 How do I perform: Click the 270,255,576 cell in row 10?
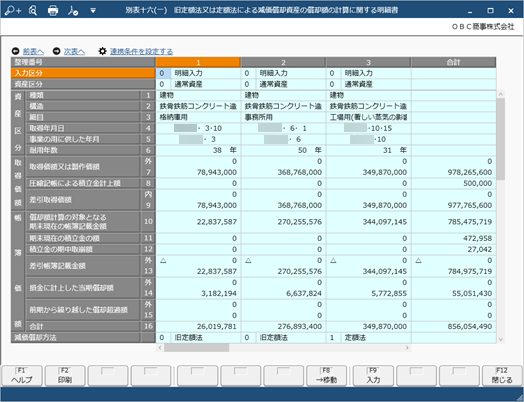283,222
